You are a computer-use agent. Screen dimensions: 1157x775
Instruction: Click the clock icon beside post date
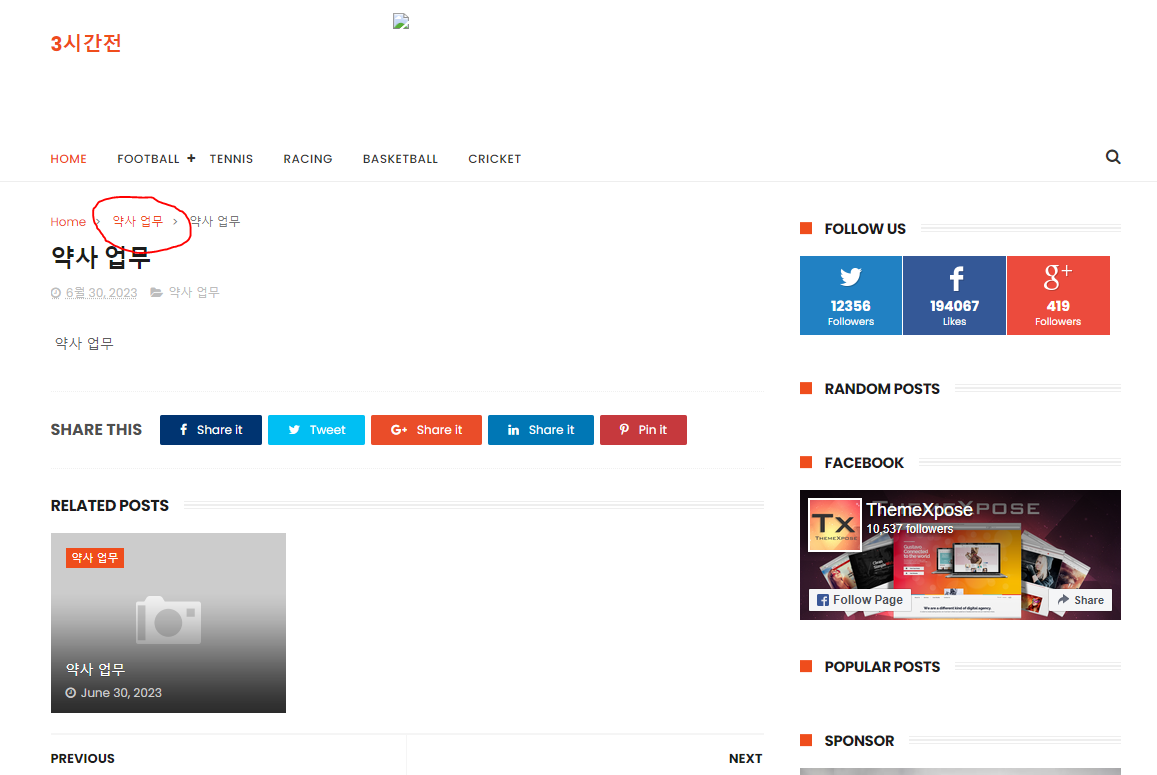(55, 293)
